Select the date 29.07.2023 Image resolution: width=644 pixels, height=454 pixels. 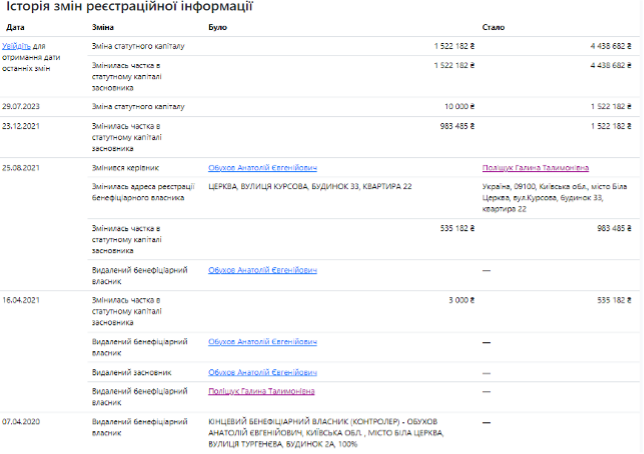pos(20,105)
